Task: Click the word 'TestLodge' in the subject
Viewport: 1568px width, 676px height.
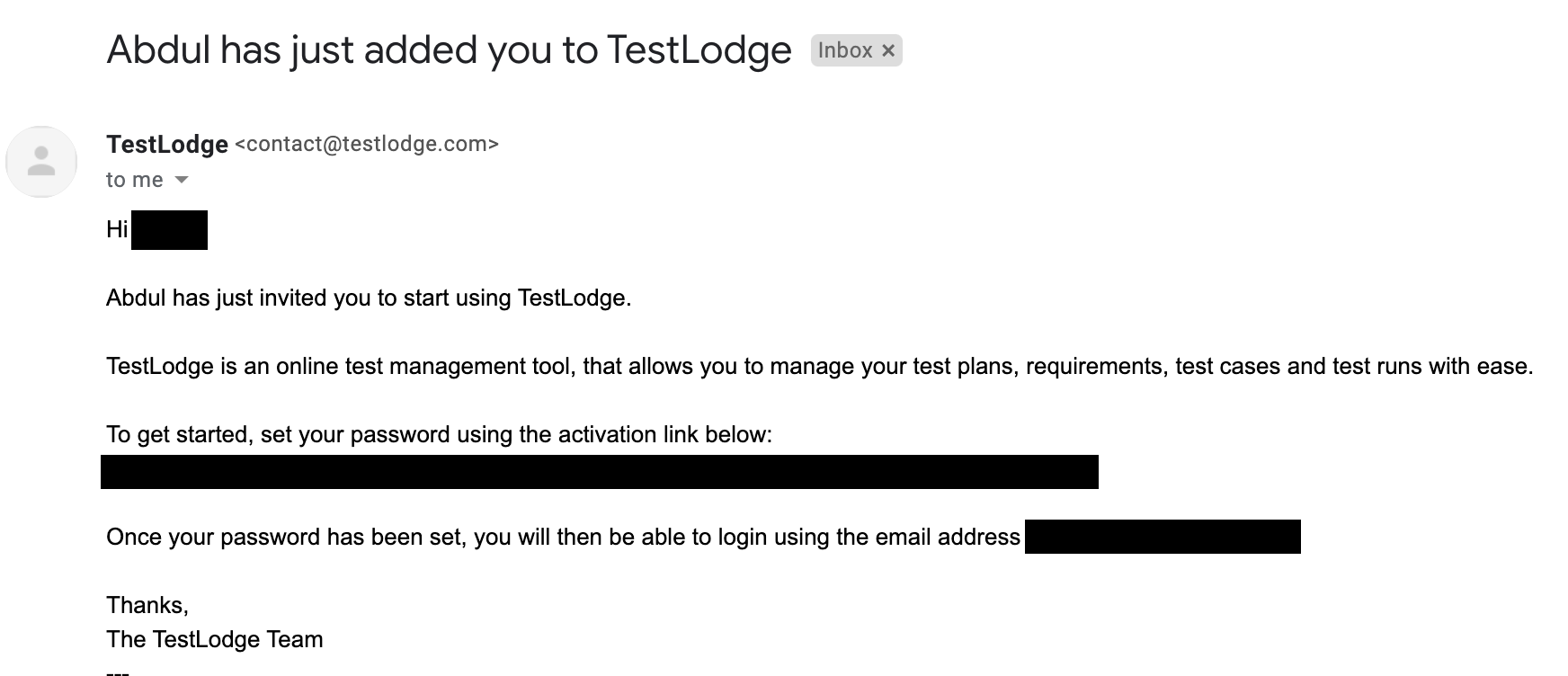Action: [x=699, y=50]
